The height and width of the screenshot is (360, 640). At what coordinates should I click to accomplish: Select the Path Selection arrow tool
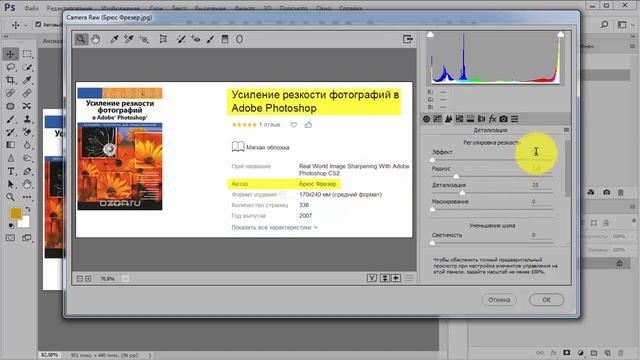pyautogui.click(x=11, y=184)
